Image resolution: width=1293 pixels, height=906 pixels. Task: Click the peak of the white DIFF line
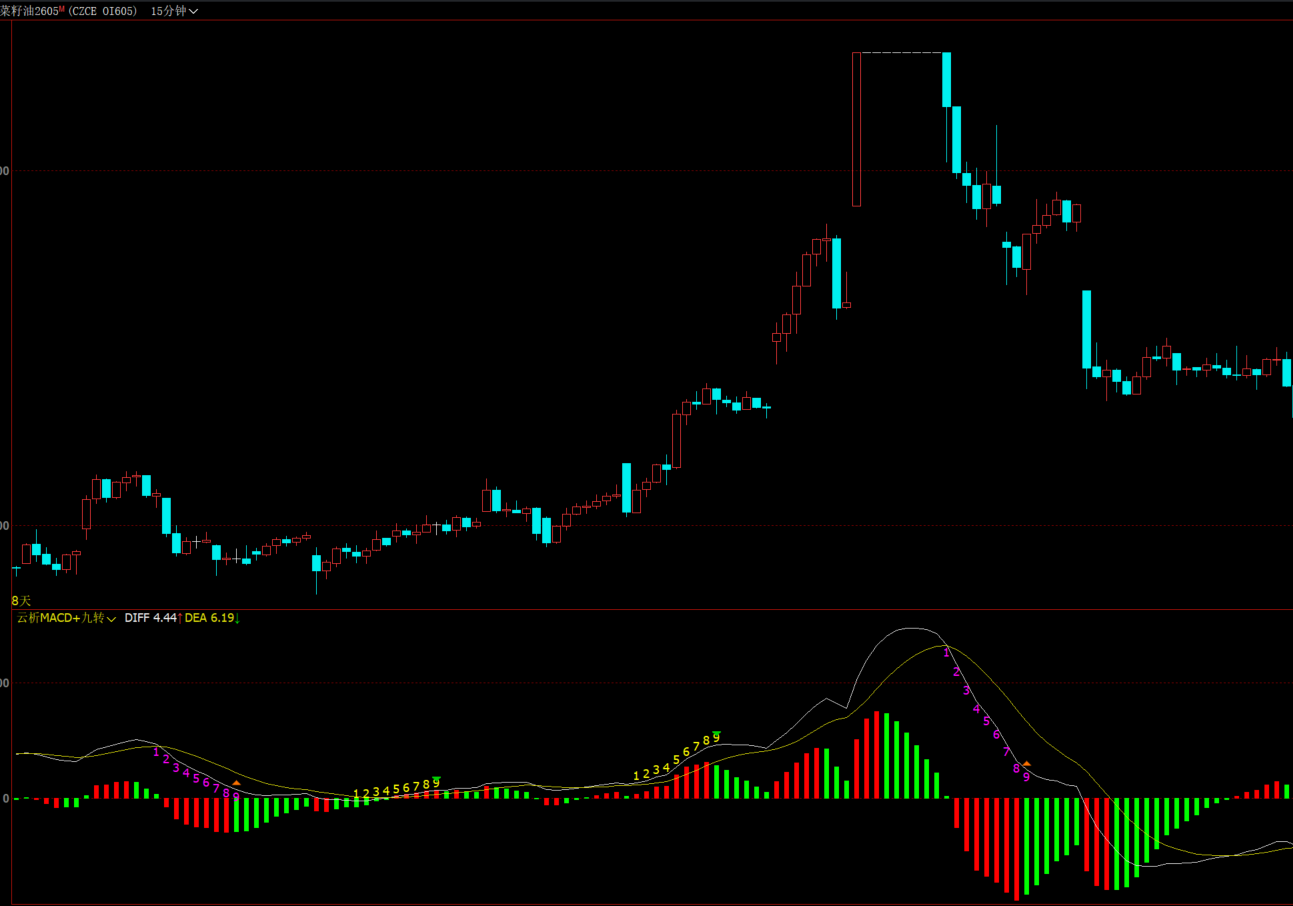(911, 628)
